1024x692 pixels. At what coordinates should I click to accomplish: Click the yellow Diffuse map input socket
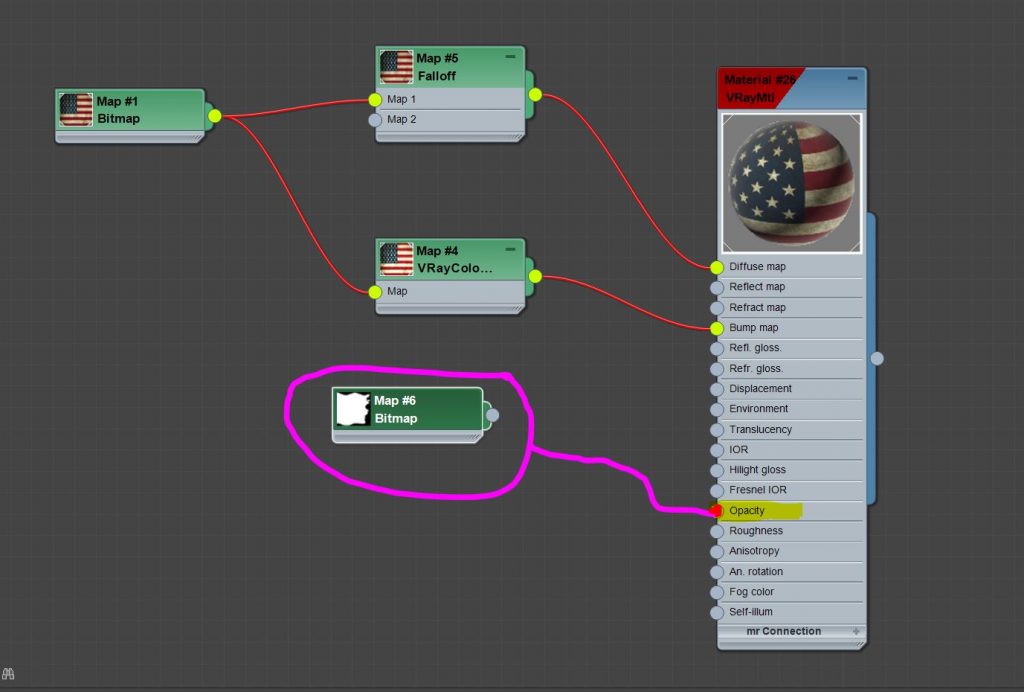pyautogui.click(x=716, y=267)
